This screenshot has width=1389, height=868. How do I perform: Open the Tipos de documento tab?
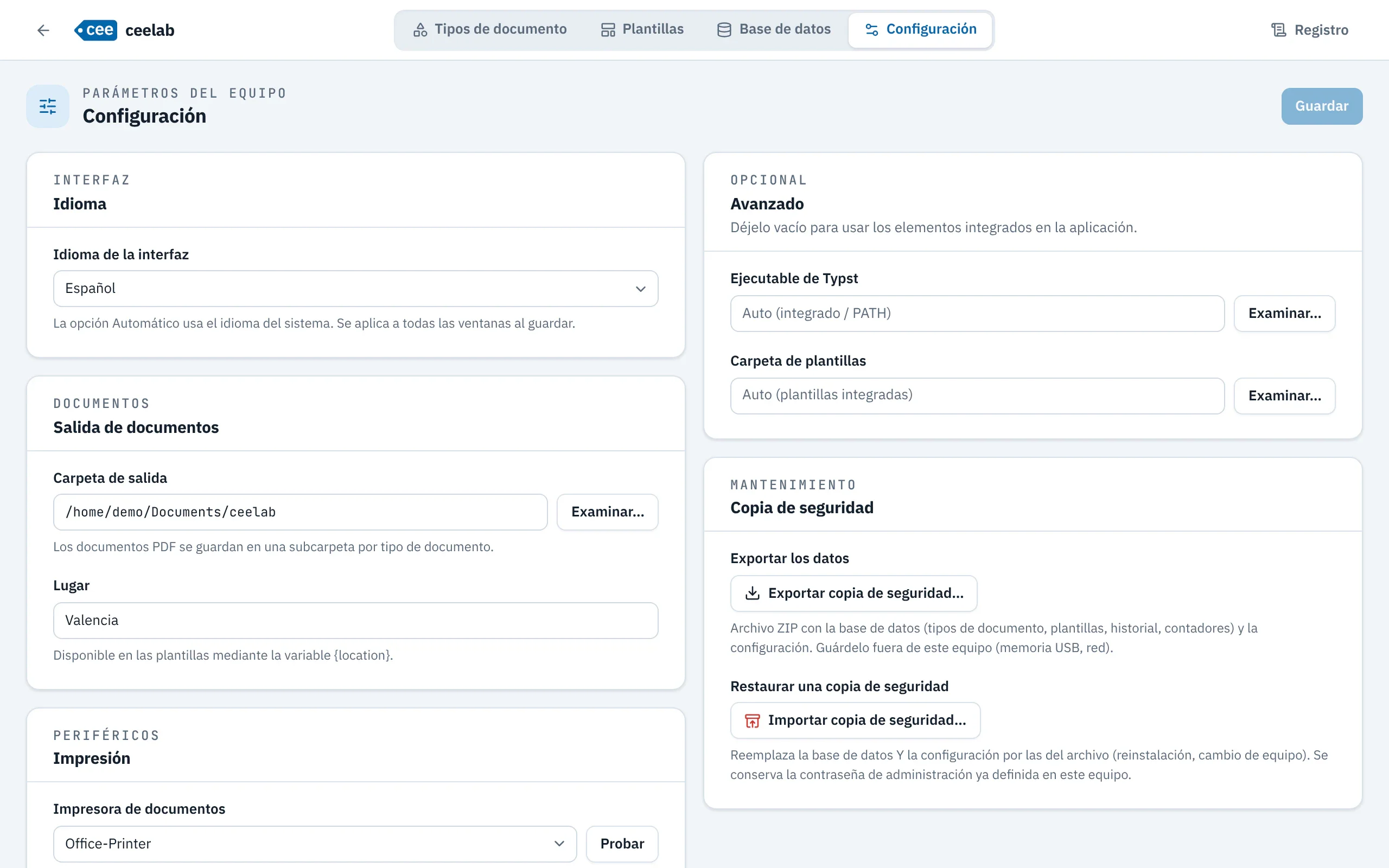(x=489, y=29)
